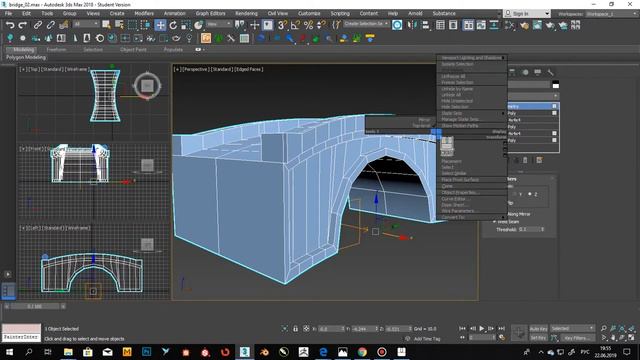Select the Z mirror axis radio button
Image resolution: width=640 pixels, height=360 pixels.
tap(530, 194)
